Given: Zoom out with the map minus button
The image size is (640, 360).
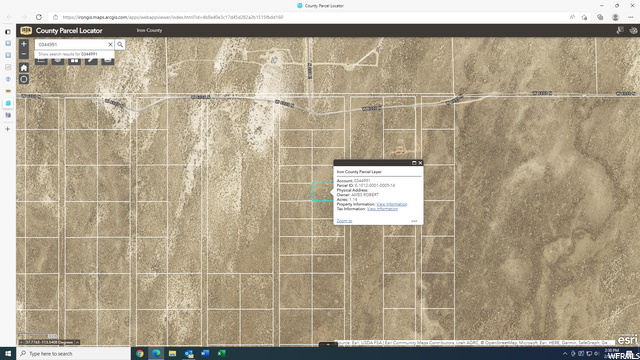Looking at the screenshot, I should click(x=24, y=54).
